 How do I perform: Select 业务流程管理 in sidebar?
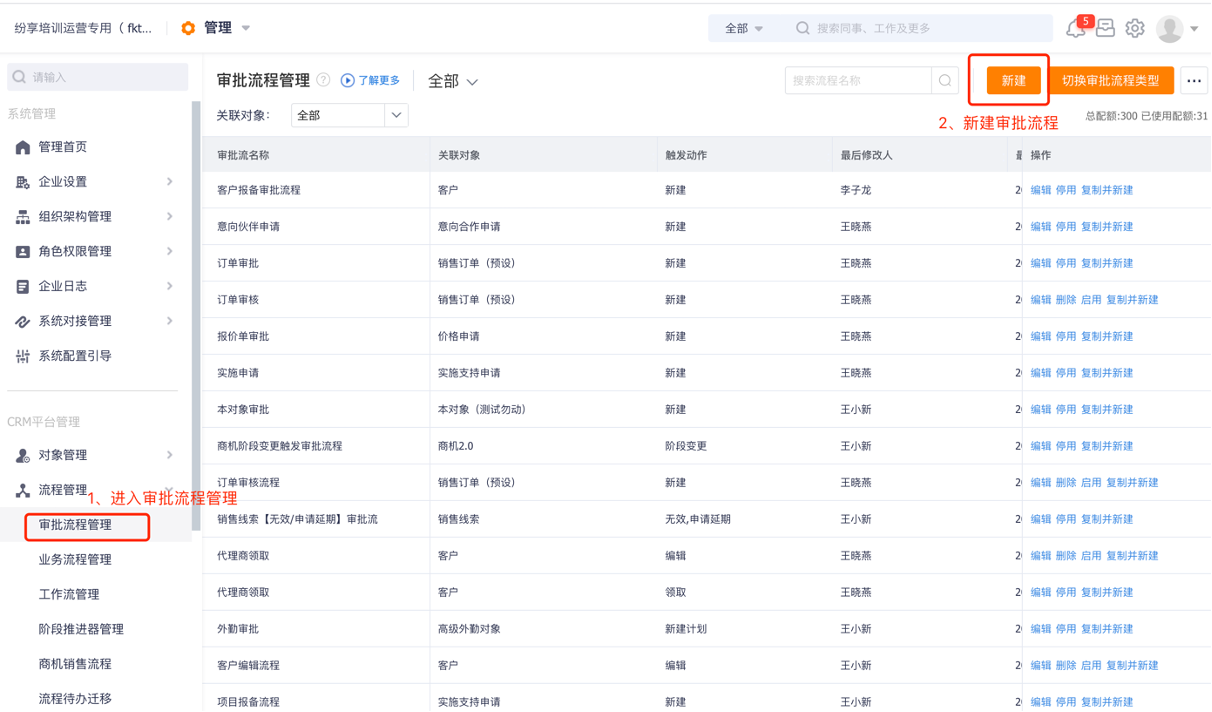pos(75,560)
